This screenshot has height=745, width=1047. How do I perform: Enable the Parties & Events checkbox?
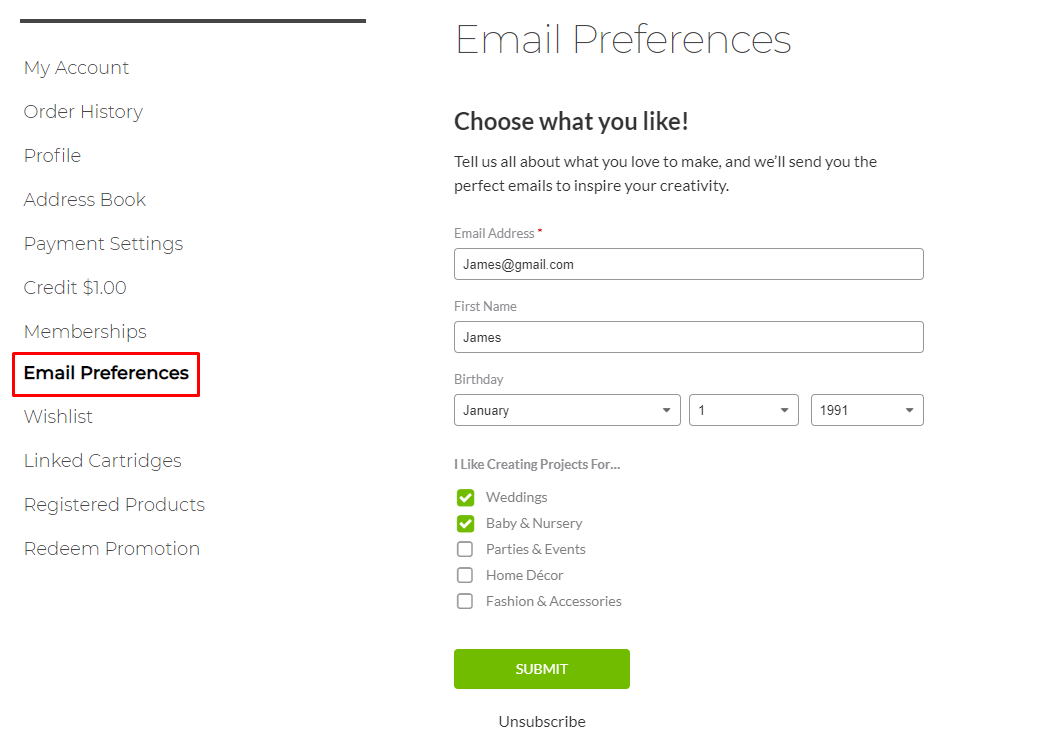click(x=465, y=549)
